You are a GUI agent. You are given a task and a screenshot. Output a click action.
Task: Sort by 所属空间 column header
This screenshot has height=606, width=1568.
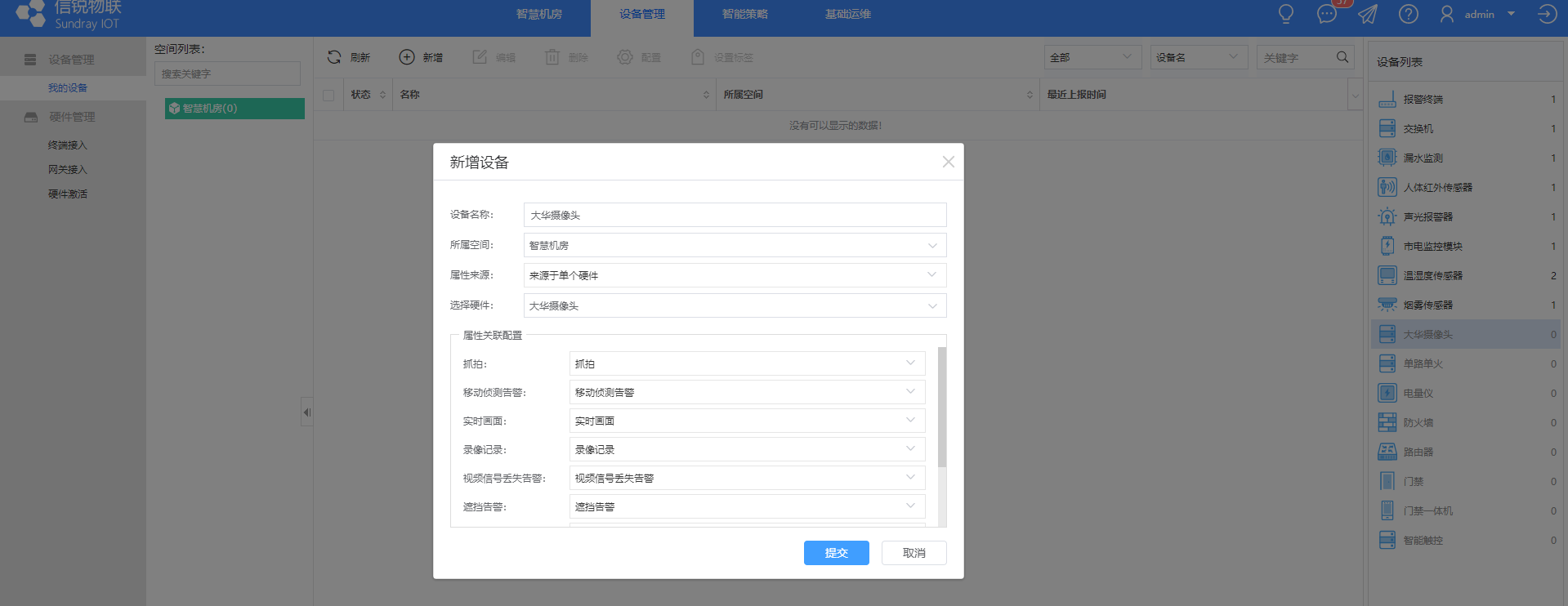point(878,95)
